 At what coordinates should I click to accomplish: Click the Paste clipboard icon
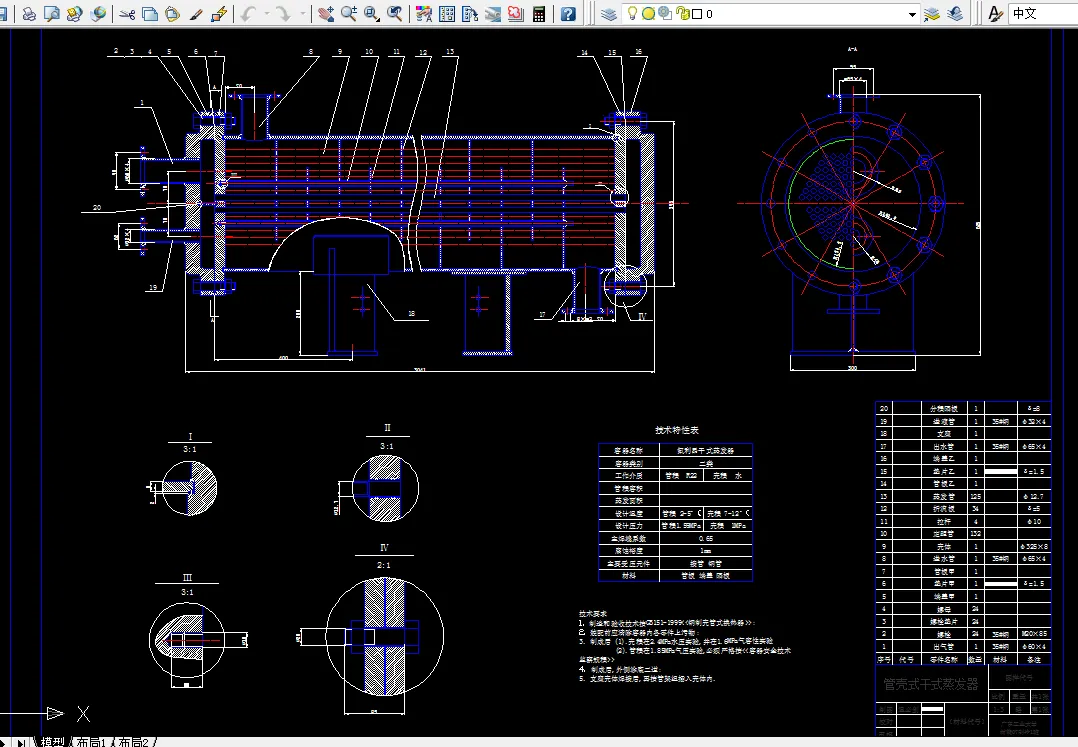pos(172,13)
